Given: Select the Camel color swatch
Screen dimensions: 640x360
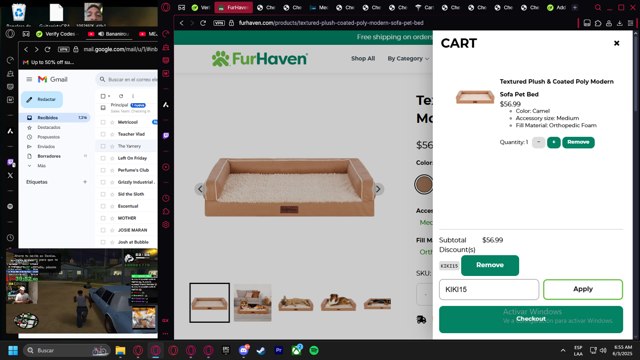Looking at the screenshot, I should tap(423, 184).
